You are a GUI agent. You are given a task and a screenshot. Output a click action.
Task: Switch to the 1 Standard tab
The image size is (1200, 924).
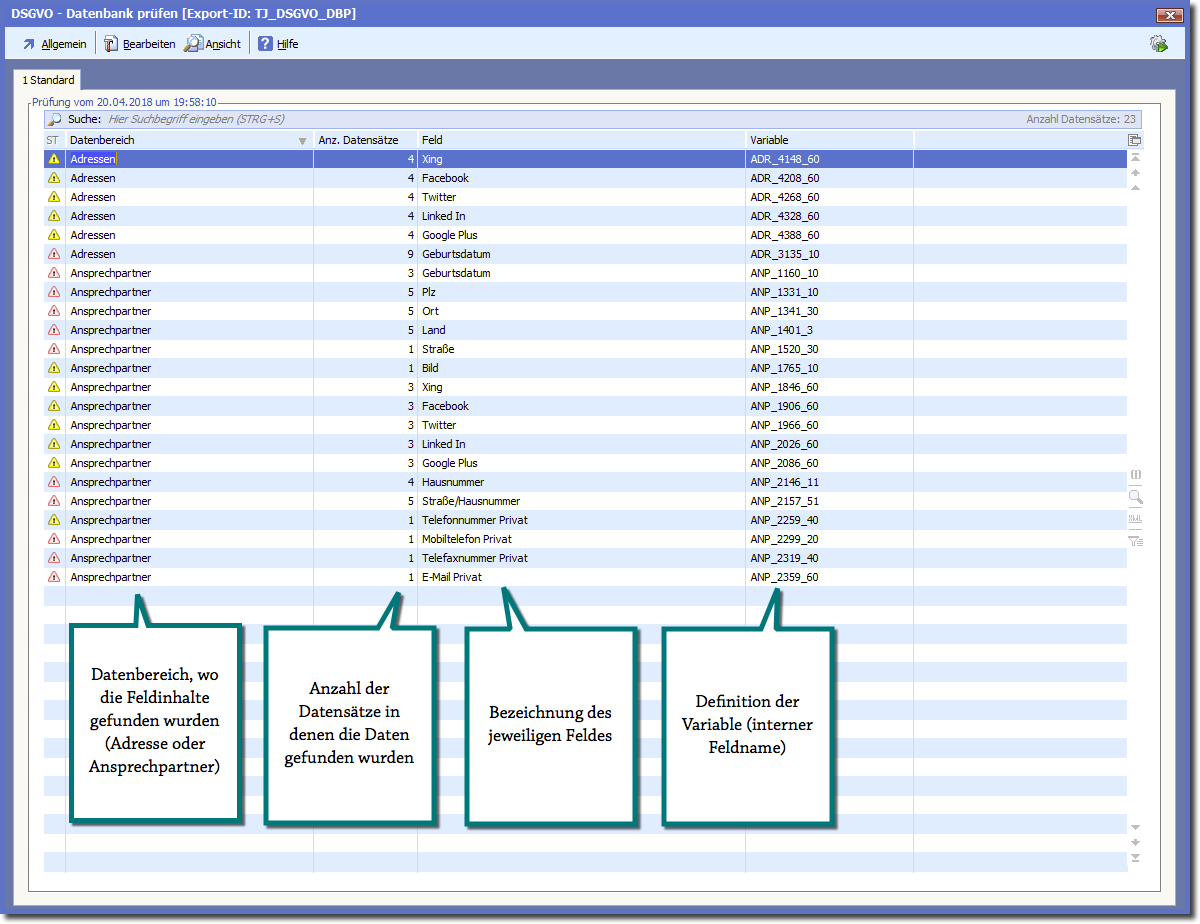pyautogui.click(x=48, y=80)
